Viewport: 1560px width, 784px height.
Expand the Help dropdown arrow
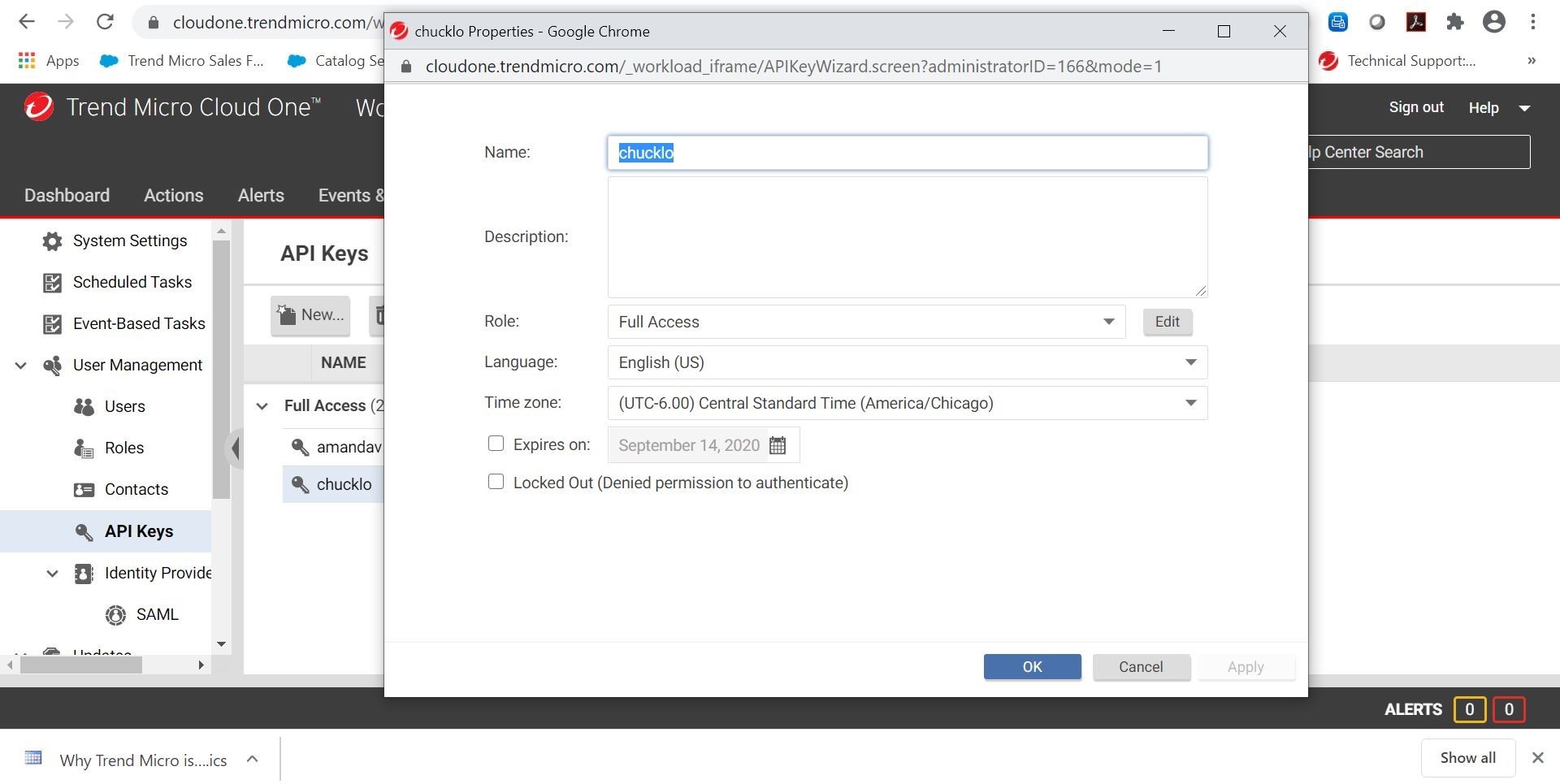pyautogui.click(x=1524, y=108)
